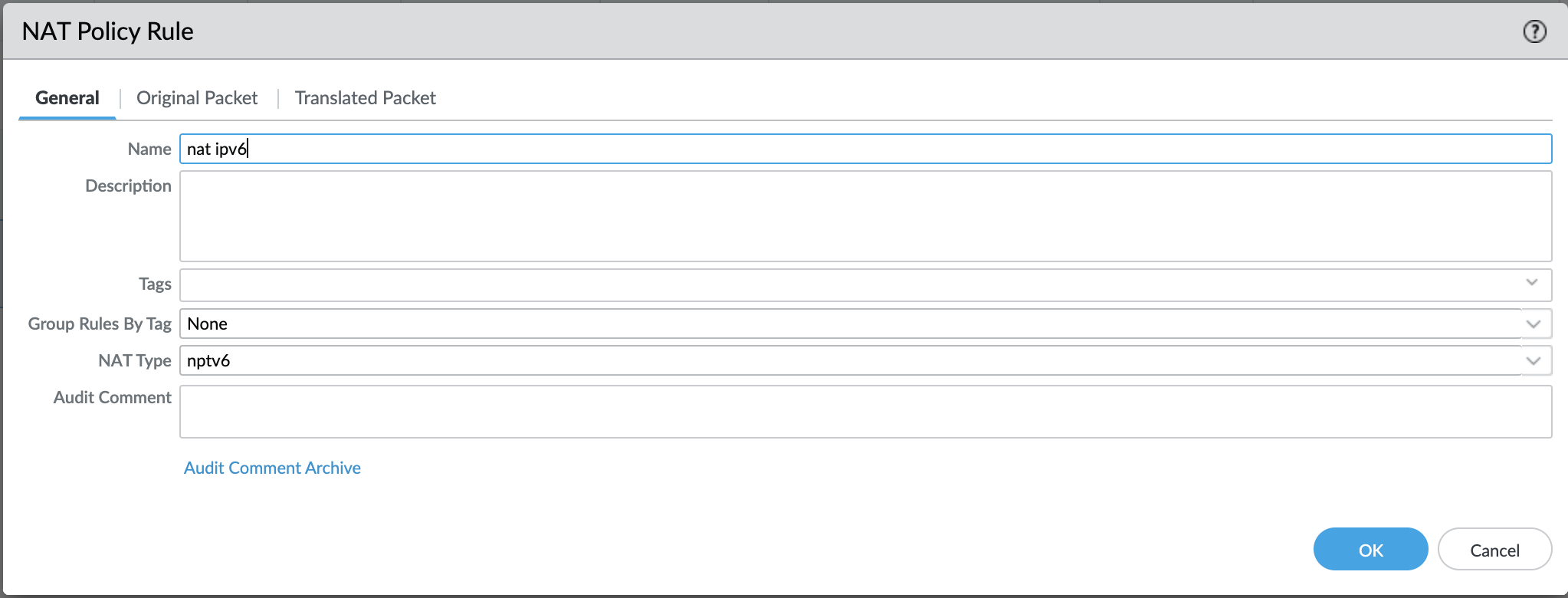Click into the Description text area
This screenshot has width=1568, height=598.
click(x=864, y=216)
